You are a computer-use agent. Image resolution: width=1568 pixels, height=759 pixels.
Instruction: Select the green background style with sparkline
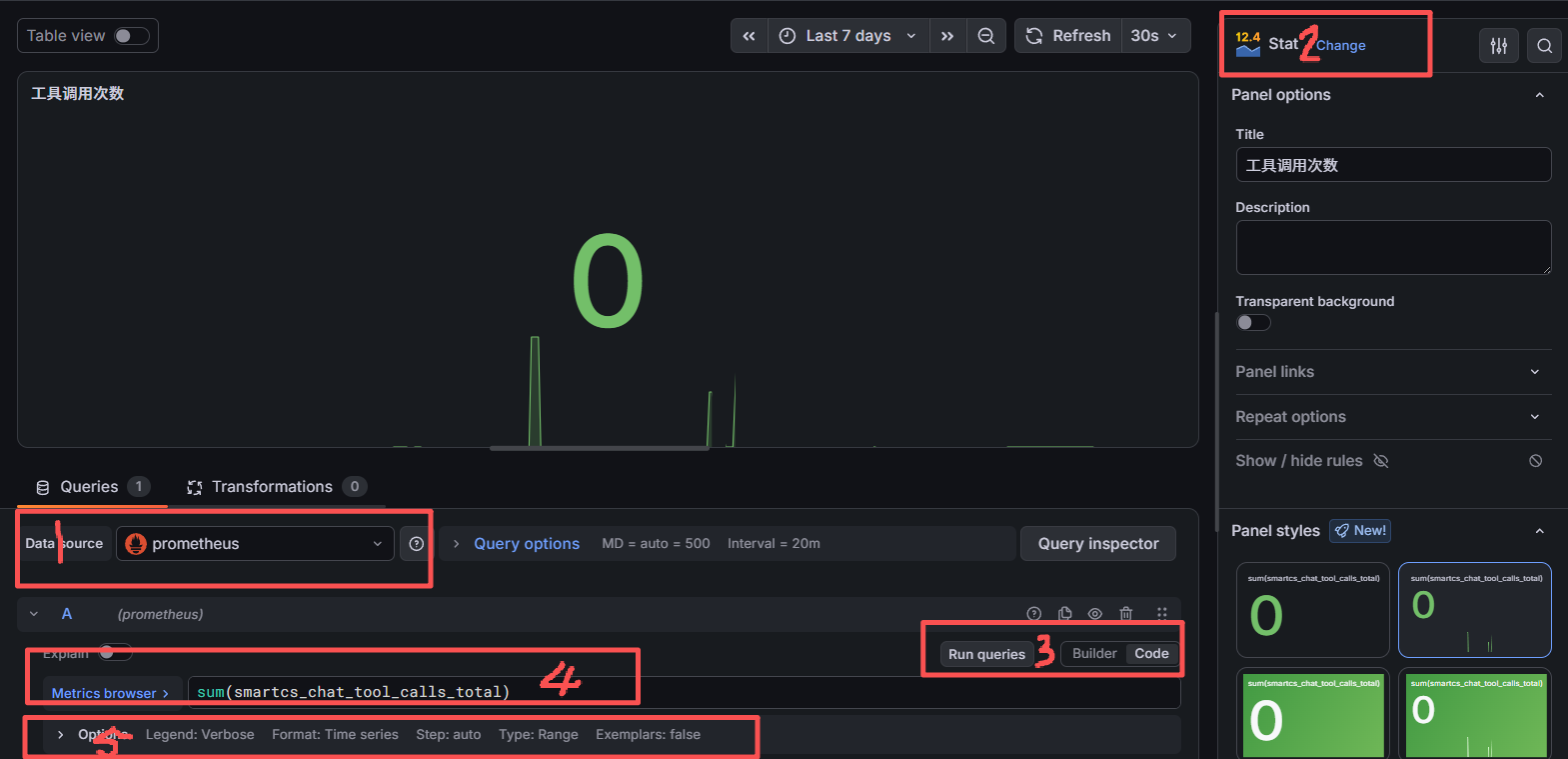tap(1475, 714)
